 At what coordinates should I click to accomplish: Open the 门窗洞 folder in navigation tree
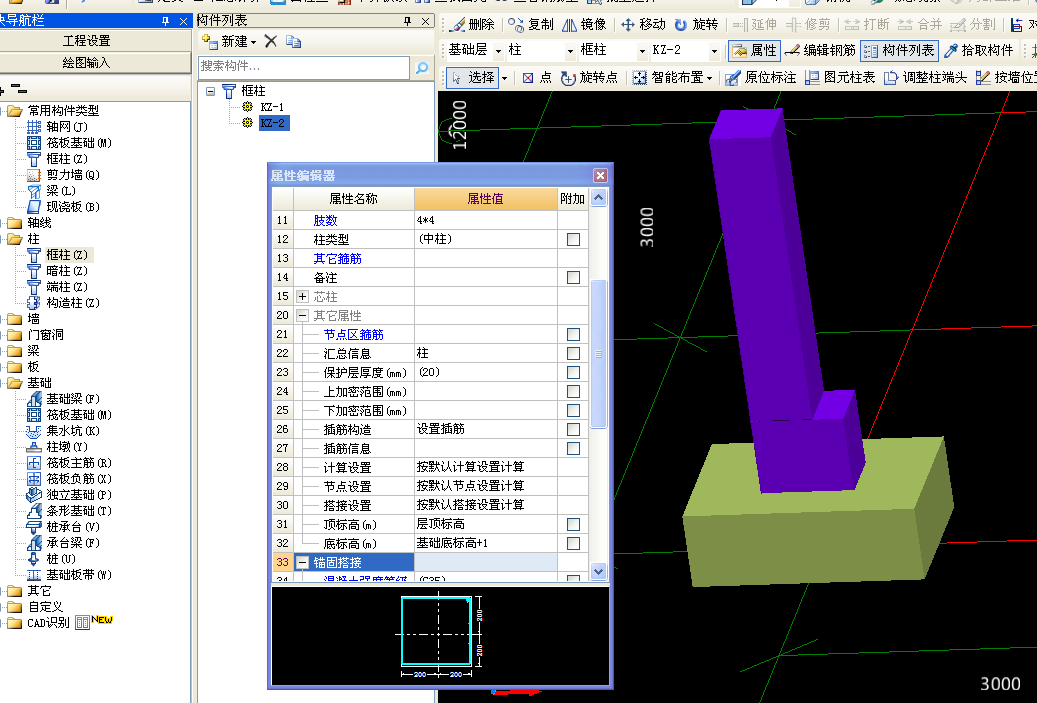36,335
